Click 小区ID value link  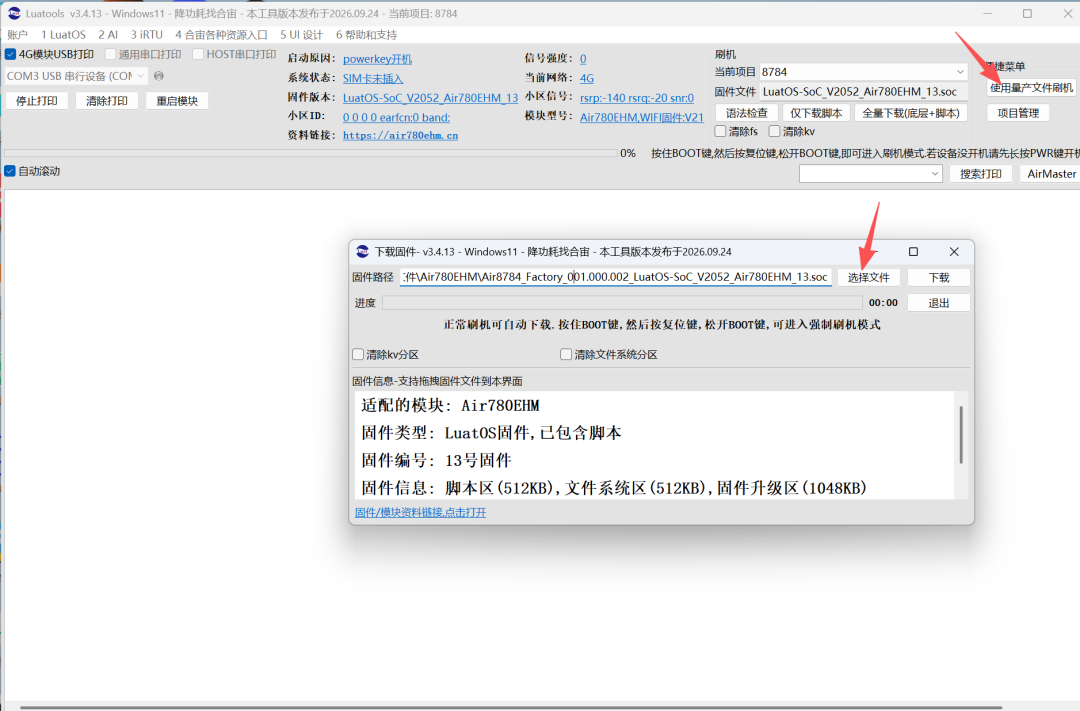coord(396,117)
